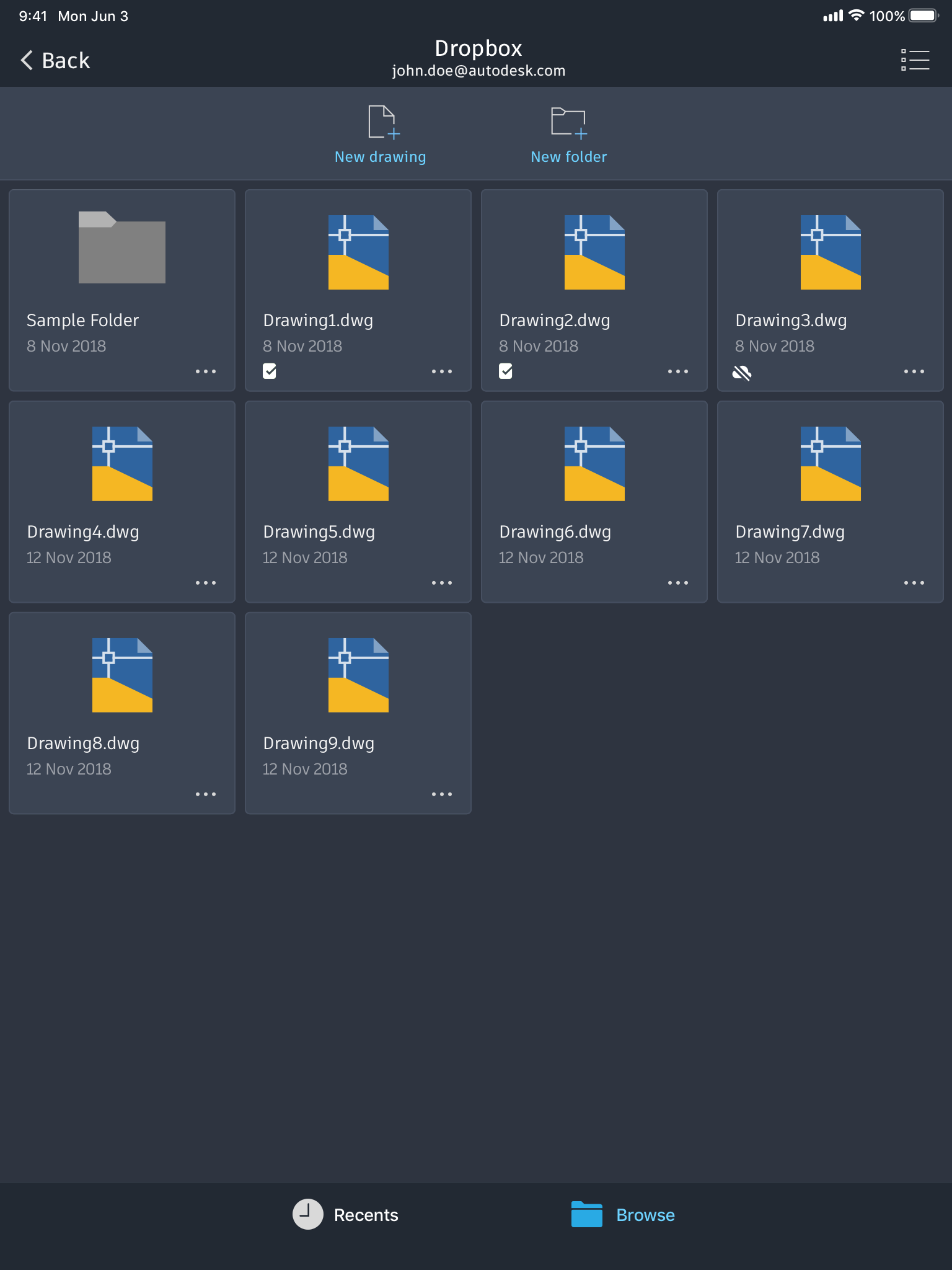Tap the New folder icon
This screenshot has height=1270, width=952.
click(569, 122)
